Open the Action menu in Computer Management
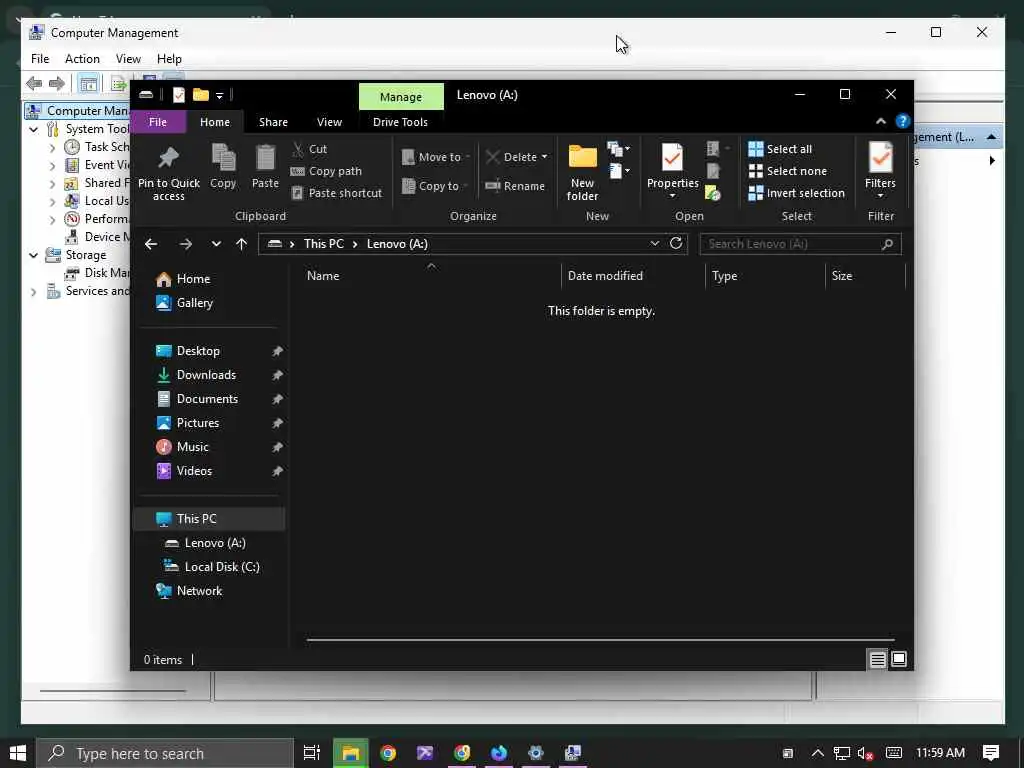The image size is (1024, 768). 82,59
